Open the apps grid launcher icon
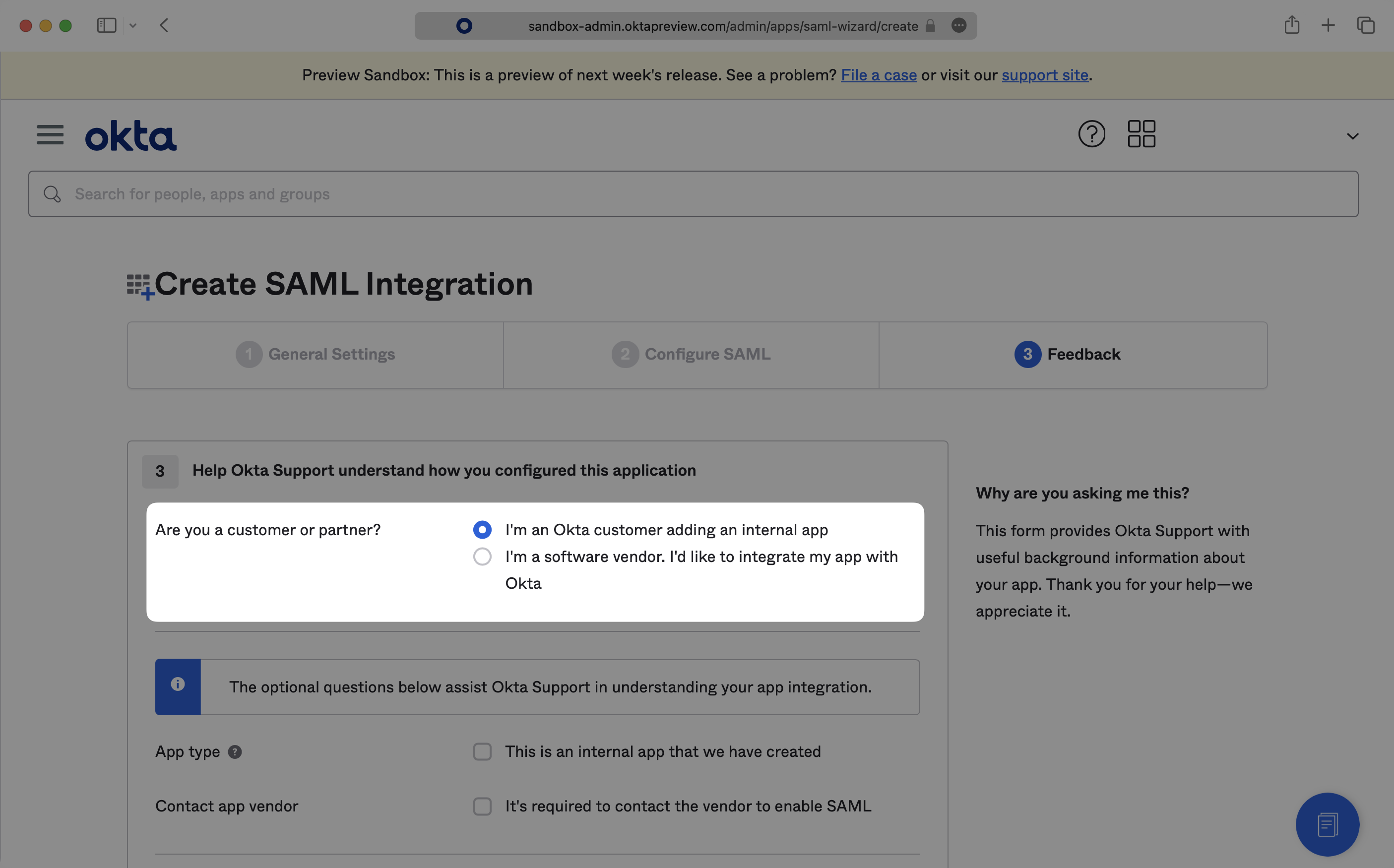 [x=1141, y=133]
